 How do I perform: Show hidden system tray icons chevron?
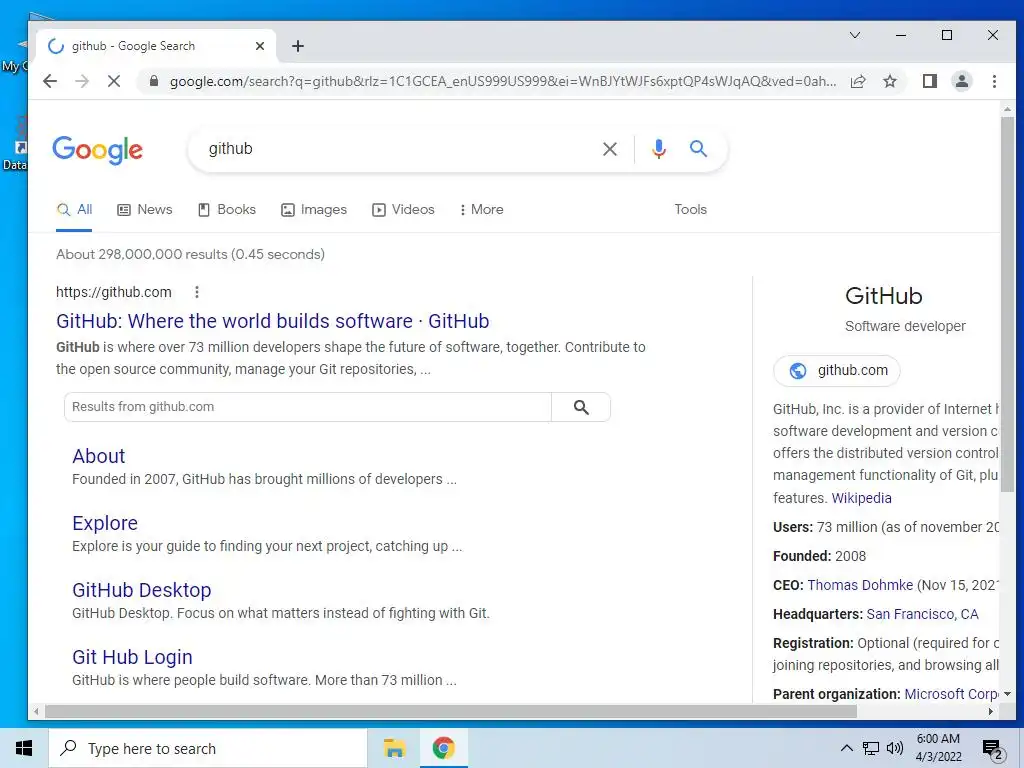coord(846,748)
